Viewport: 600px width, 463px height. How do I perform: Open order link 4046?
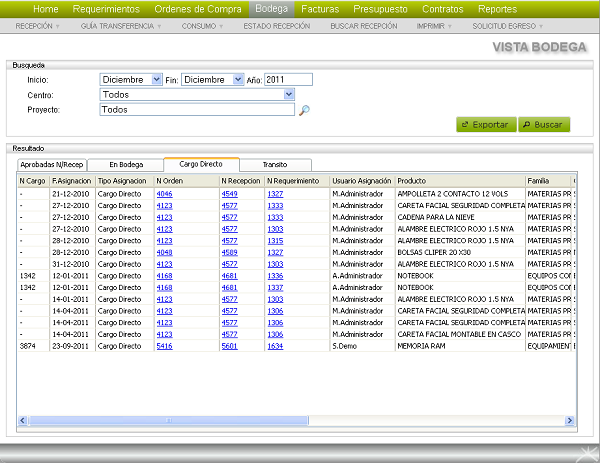[x=165, y=194]
